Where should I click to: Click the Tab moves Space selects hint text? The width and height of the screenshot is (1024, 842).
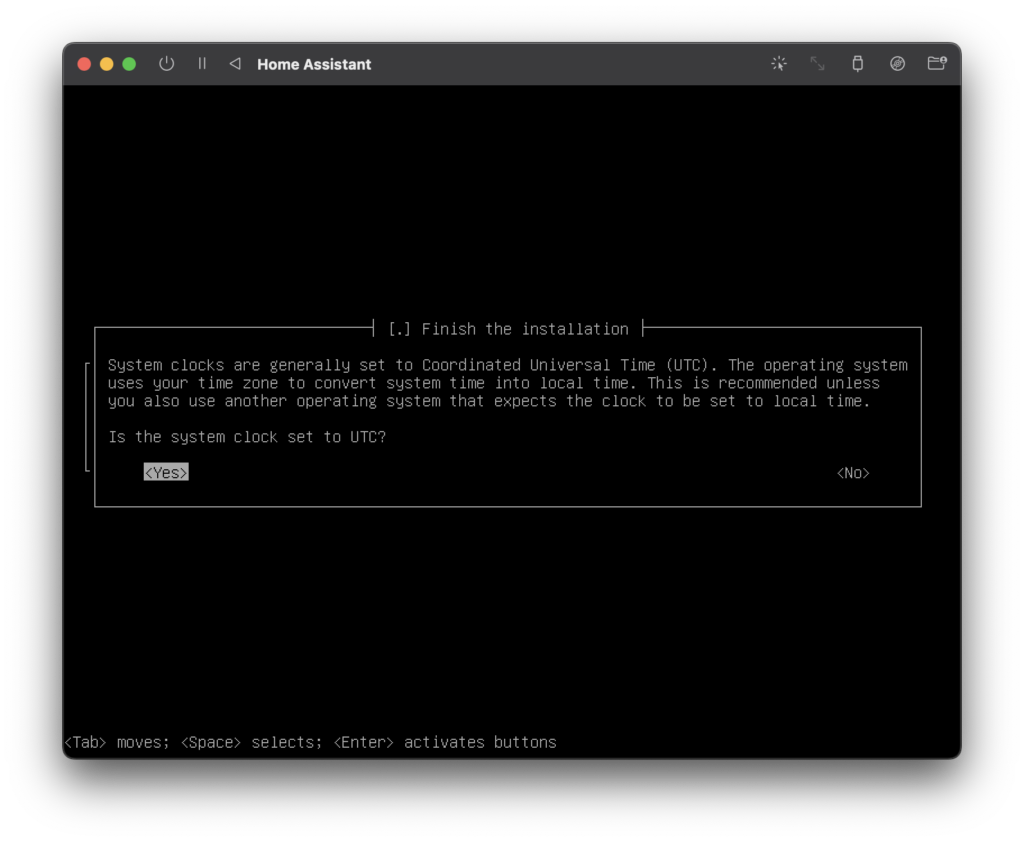pyautogui.click(x=310, y=742)
